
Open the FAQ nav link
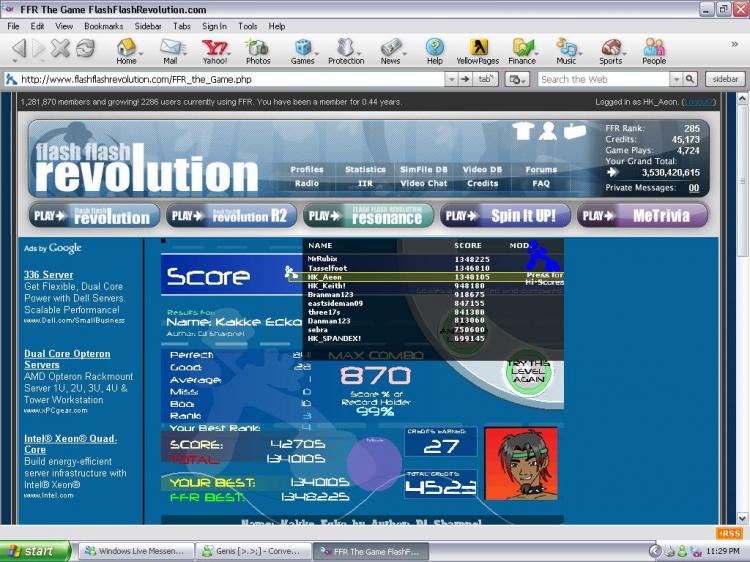[x=541, y=184]
